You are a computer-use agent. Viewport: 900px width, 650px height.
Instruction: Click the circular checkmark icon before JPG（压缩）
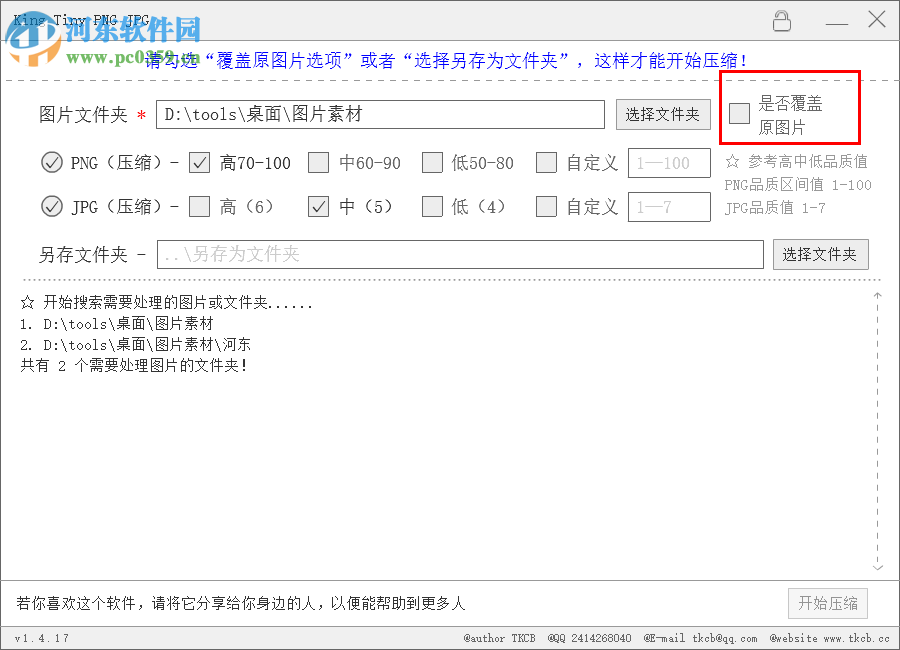click(51, 207)
